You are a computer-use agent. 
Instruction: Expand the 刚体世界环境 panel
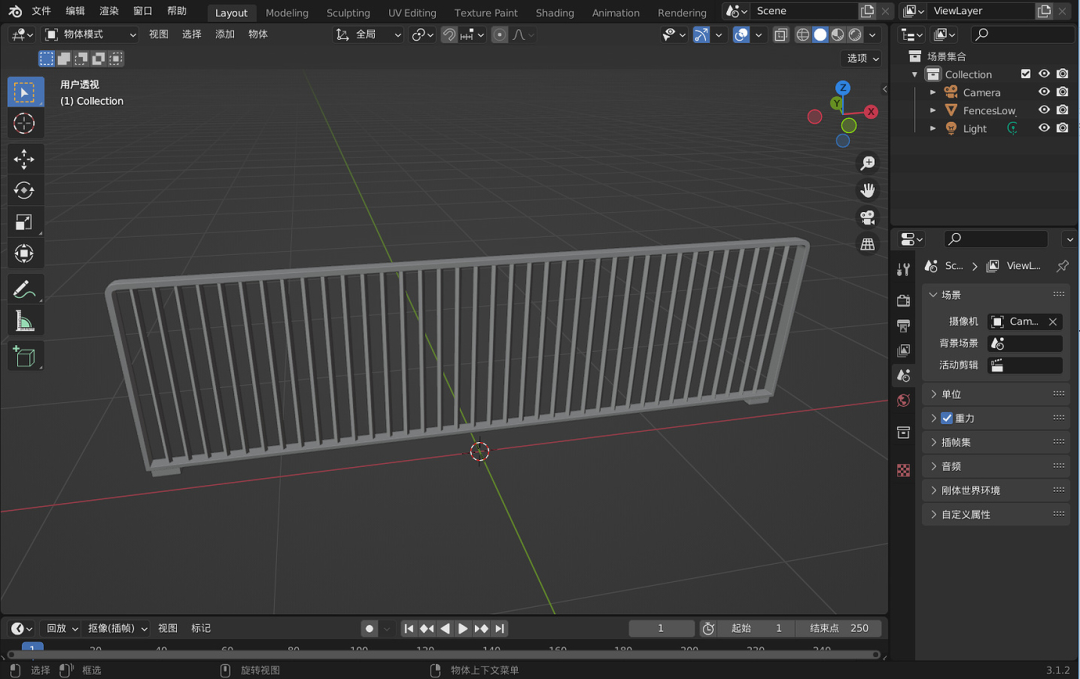(995, 490)
